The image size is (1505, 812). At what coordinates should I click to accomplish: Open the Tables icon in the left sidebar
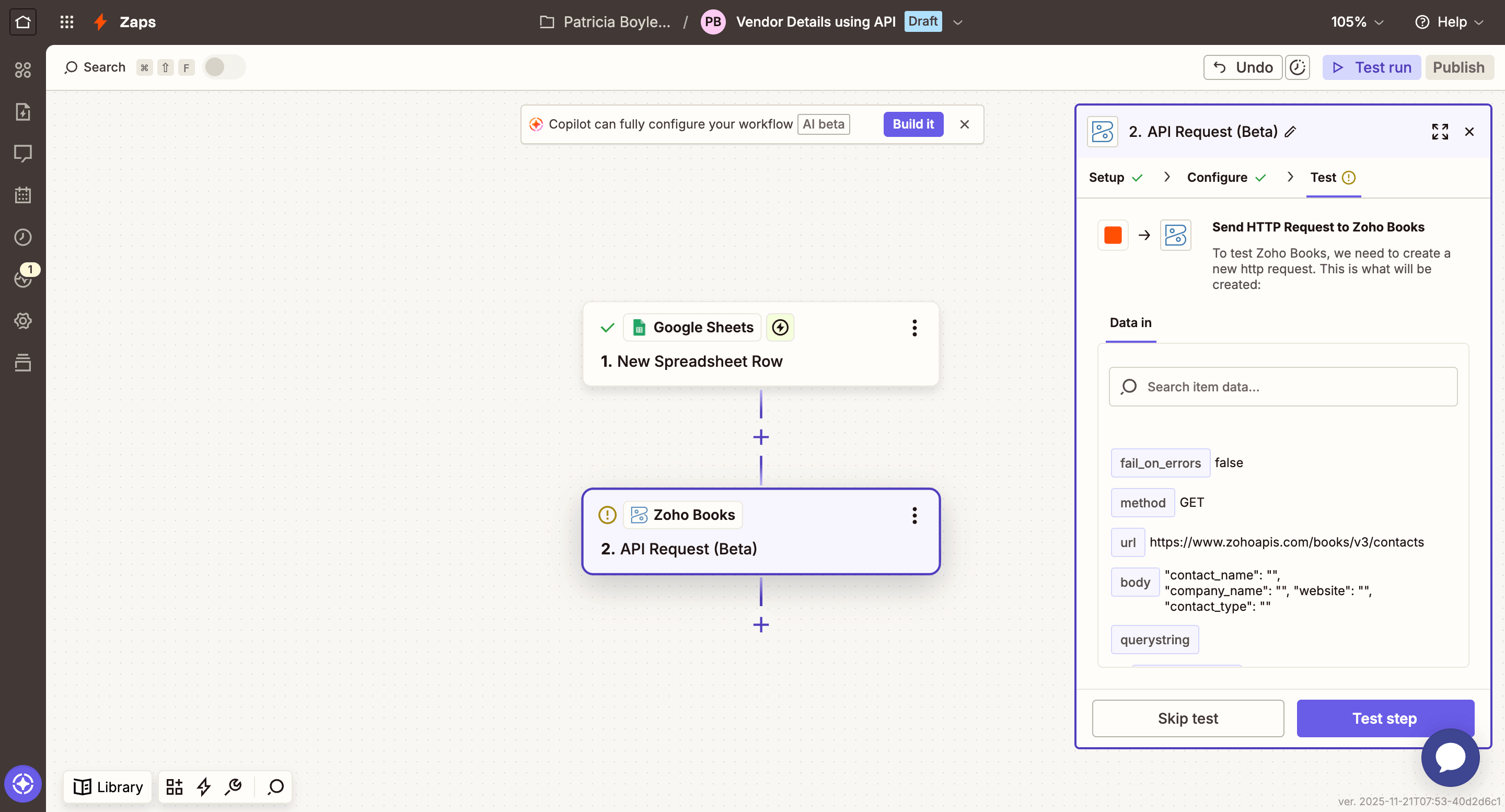24,362
